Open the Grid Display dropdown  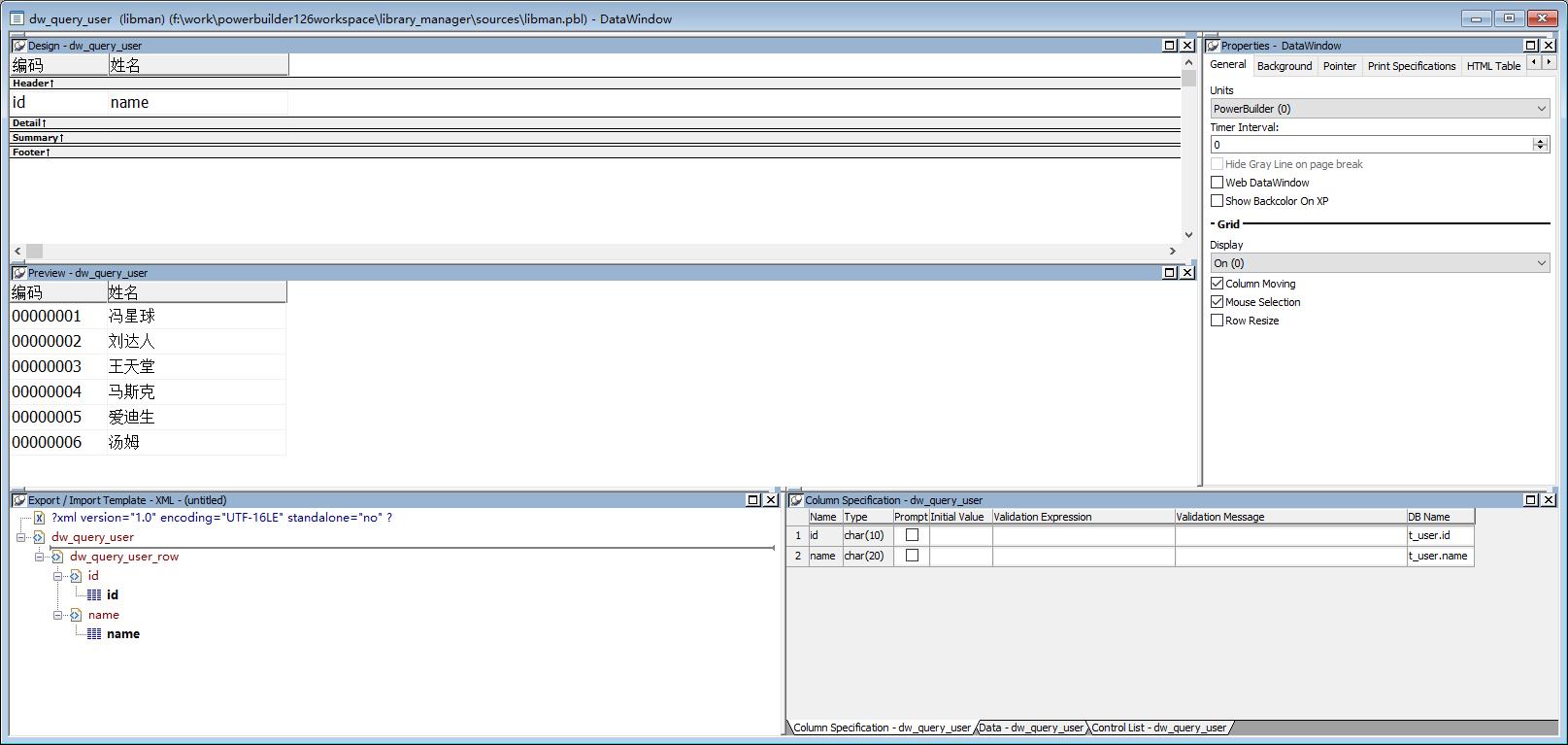tap(1542, 263)
